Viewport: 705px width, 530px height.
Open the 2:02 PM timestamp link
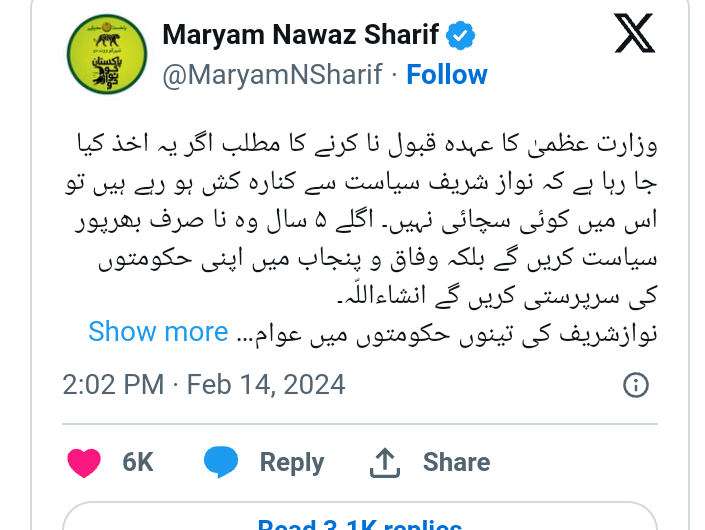pyautogui.click(x=113, y=385)
